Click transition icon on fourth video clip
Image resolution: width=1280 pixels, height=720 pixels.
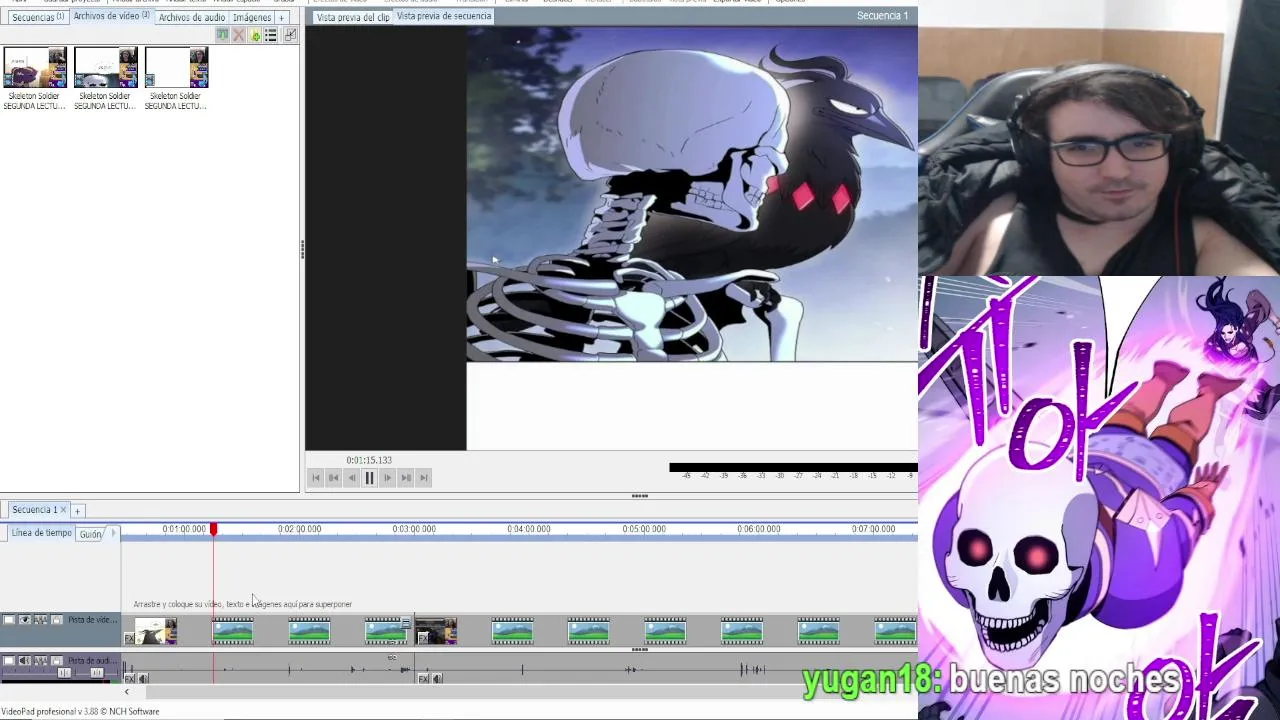click(405, 624)
